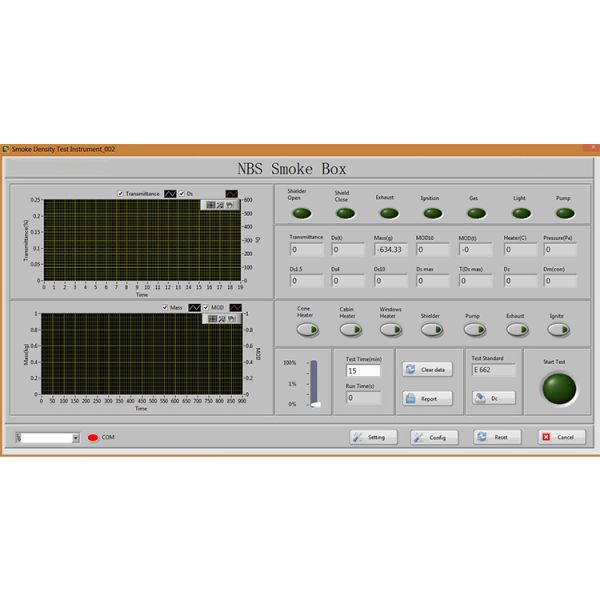
Task: Toggle the Cone Heater switch
Action: click(x=307, y=329)
